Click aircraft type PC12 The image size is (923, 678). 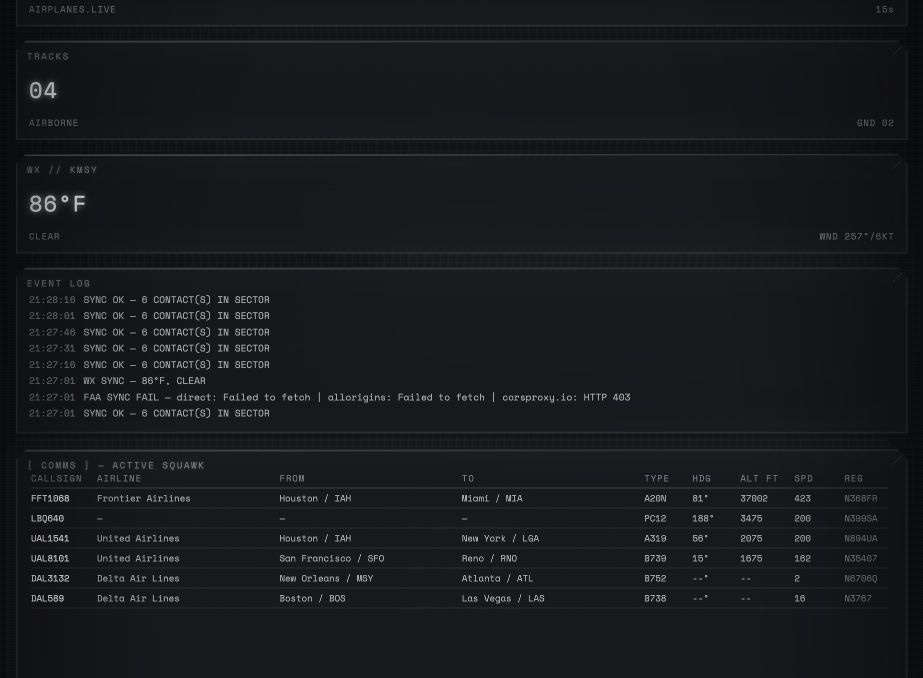coord(655,519)
